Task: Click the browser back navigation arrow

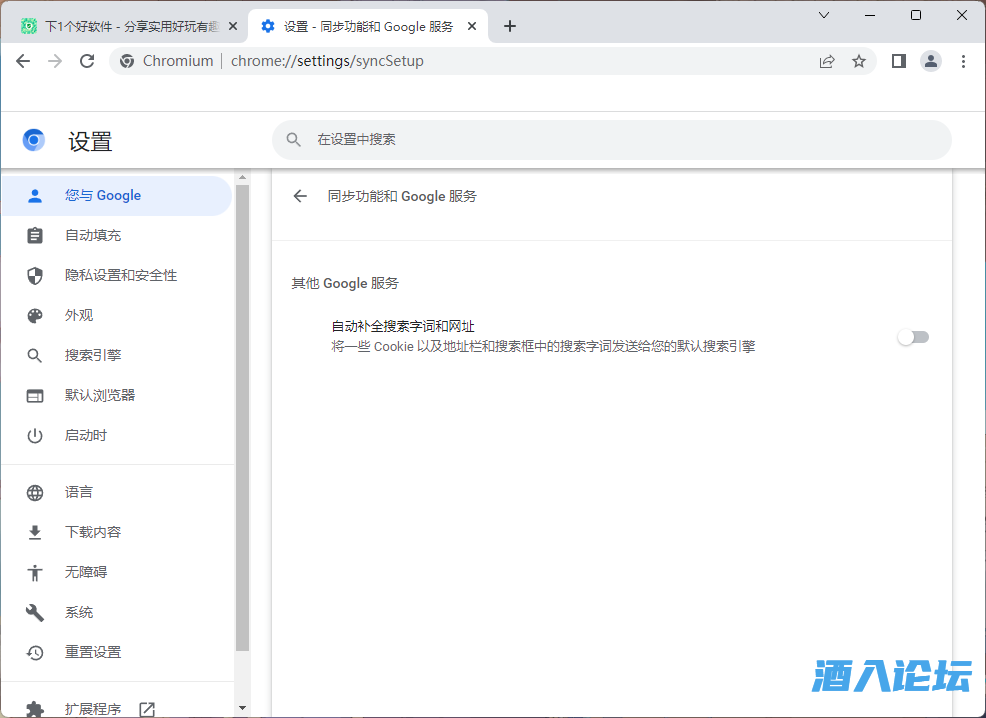Action: point(23,61)
